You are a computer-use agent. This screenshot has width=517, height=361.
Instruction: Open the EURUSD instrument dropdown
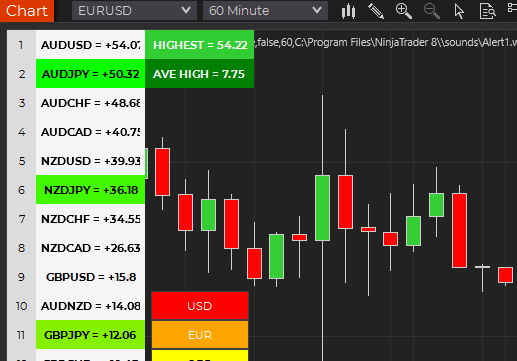click(134, 11)
